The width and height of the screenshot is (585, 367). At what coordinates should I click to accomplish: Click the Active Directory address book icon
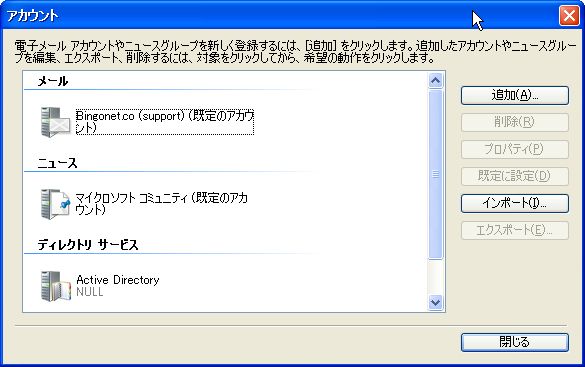(x=55, y=286)
